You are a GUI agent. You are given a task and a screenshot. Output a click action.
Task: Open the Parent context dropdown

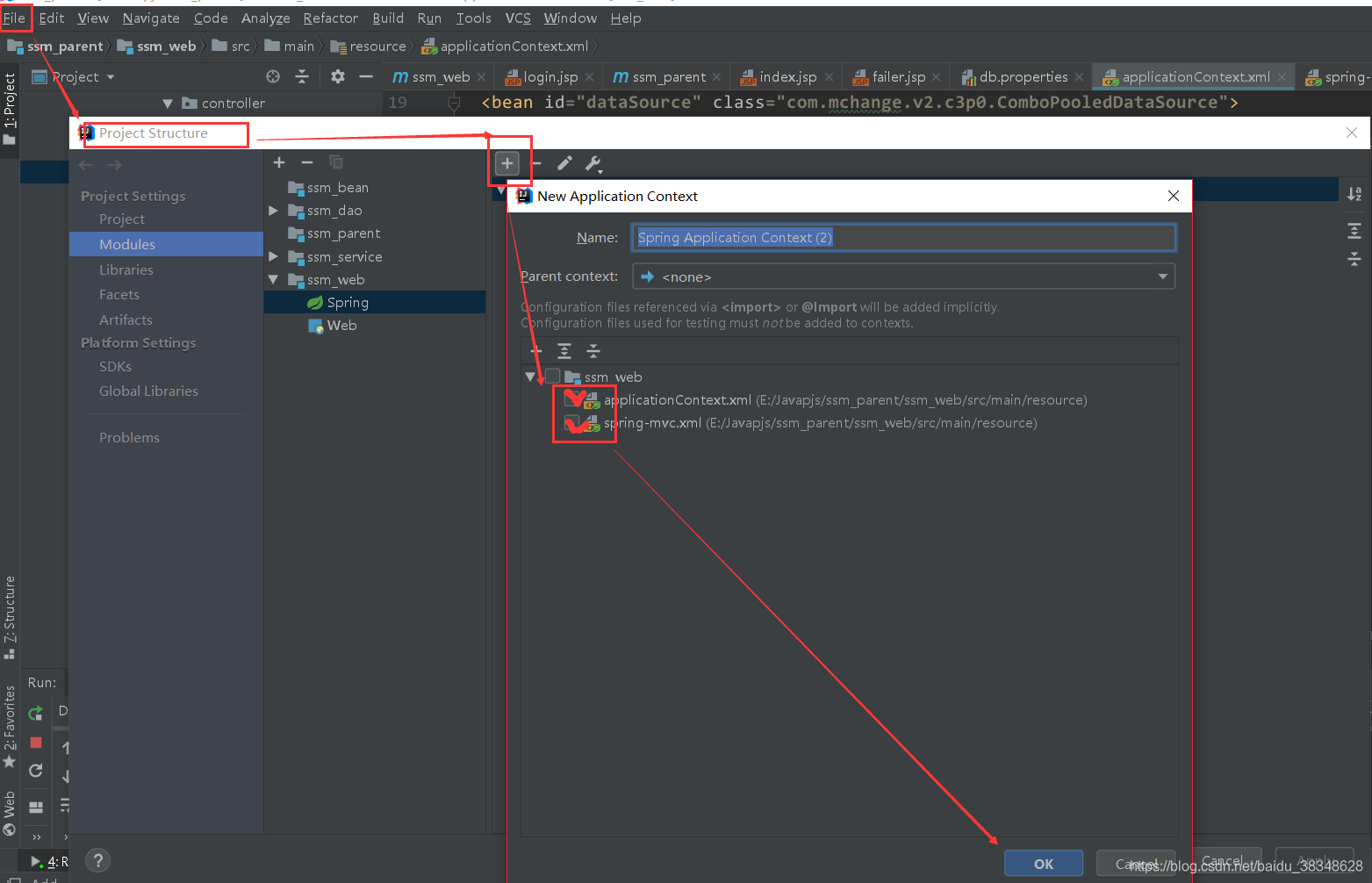[1162, 276]
